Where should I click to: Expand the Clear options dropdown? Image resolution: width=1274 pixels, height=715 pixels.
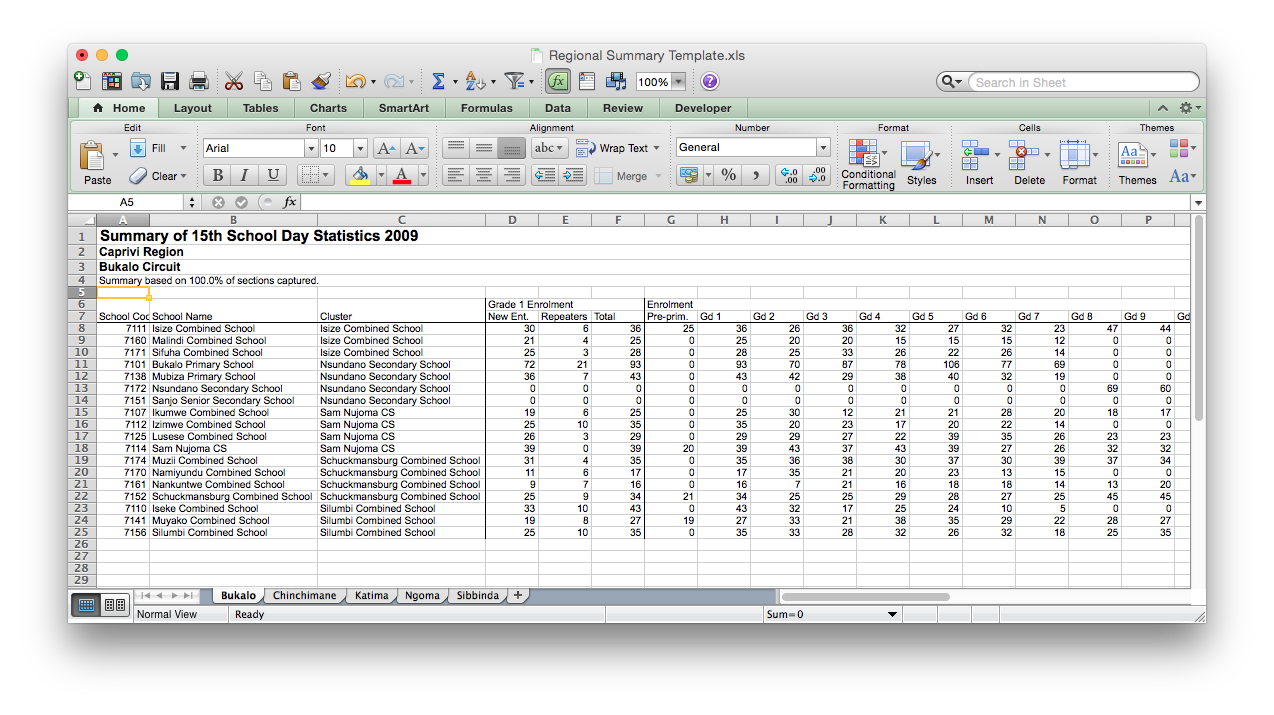point(183,176)
